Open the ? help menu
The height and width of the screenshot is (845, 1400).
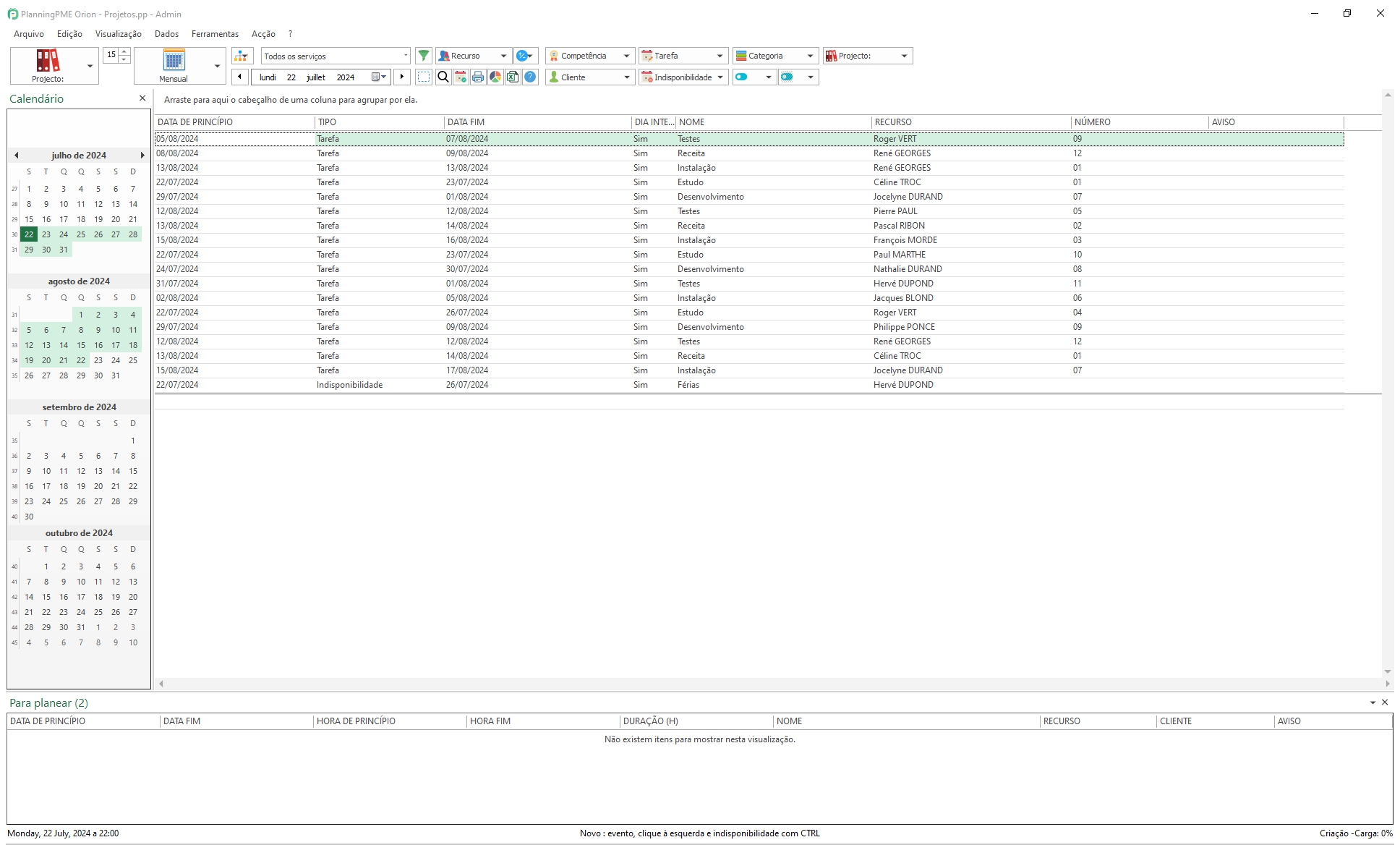coord(290,34)
